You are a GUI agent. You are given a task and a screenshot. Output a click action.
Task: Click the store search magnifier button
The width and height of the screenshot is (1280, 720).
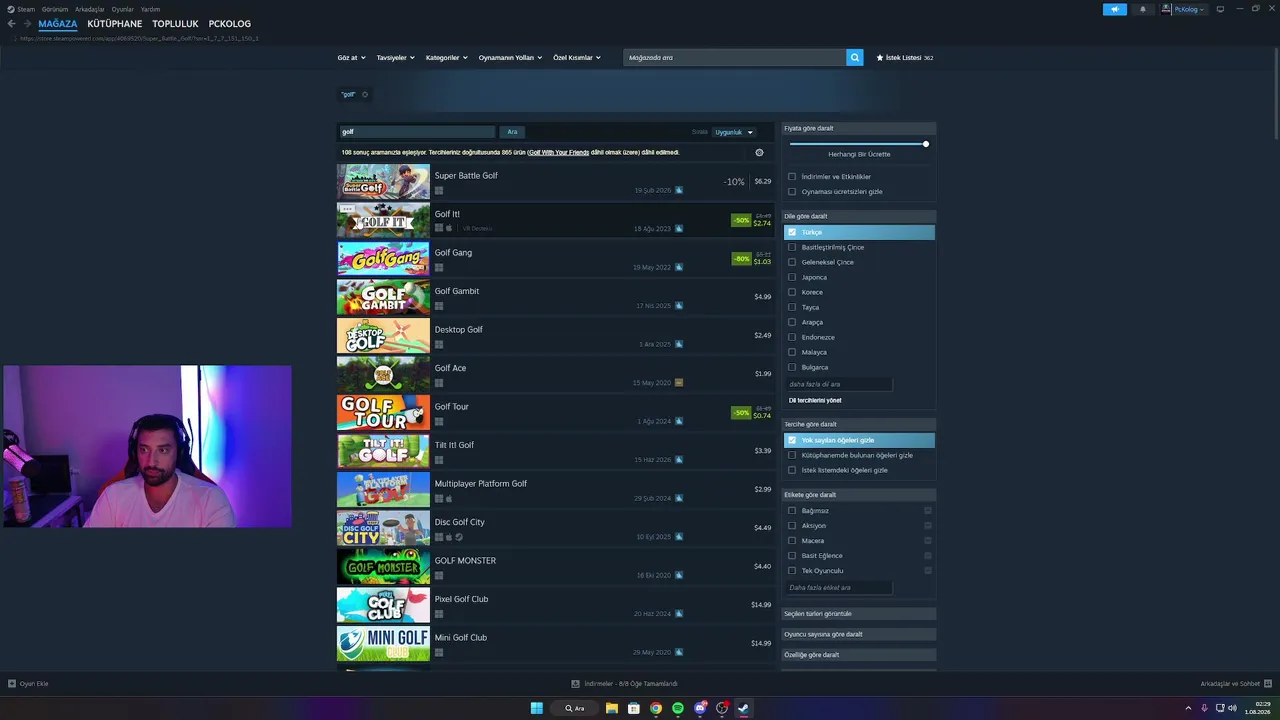[x=855, y=58]
